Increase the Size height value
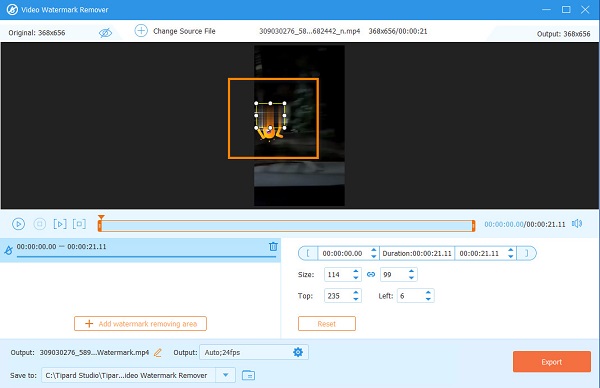This screenshot has width=600, height=388. coord(411,271)
